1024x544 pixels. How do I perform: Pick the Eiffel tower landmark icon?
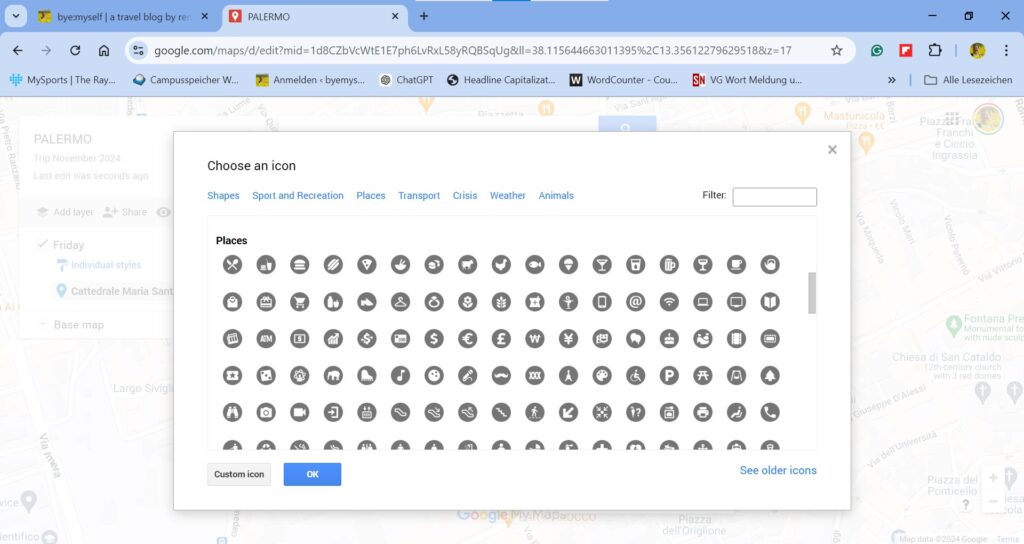(x=569, y=376)
